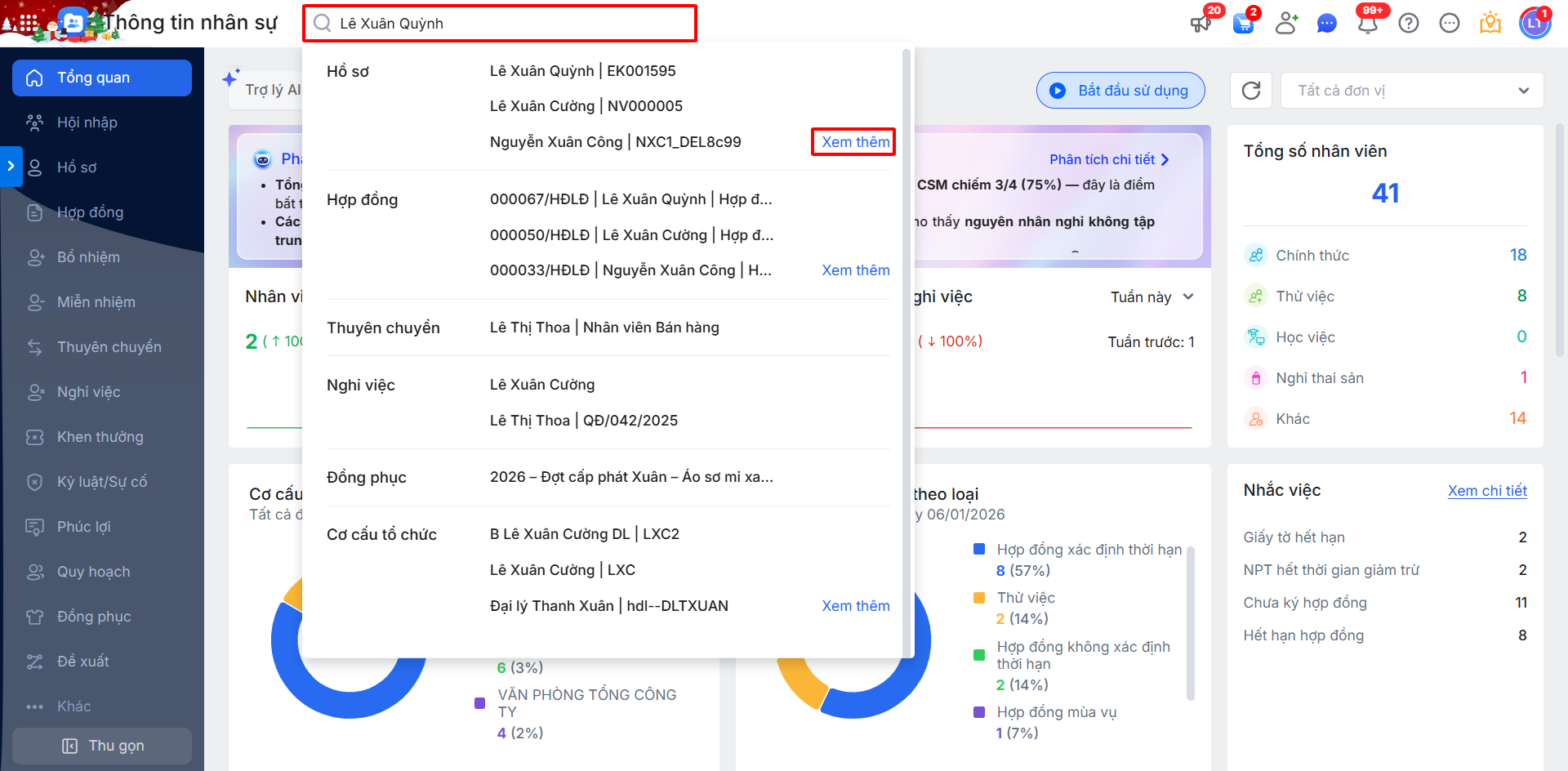The image size is (1568, 771).
Task: Click the Nghỉ thai sản icon
Action: point(1255,378)
